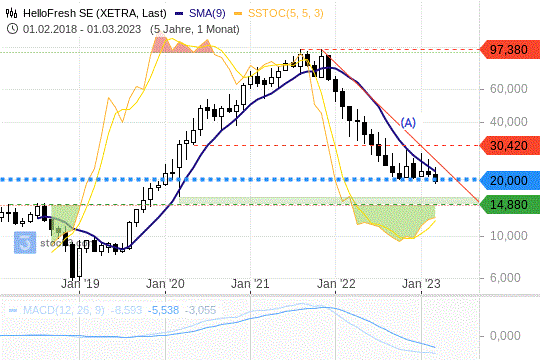540x360 pixels.
Task: Click the Jan '21 time axis marker
Action: pyautogui.click(x=250, y=284)
